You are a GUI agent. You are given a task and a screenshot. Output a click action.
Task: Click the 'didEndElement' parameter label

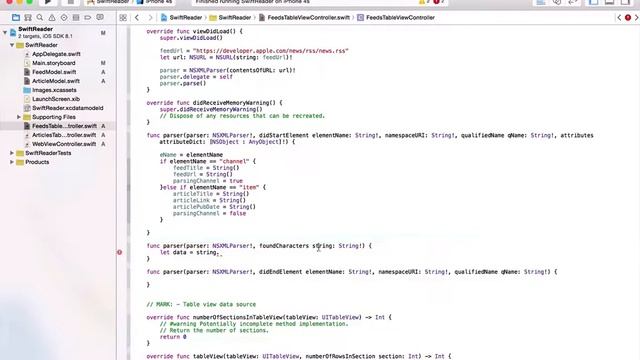(280, 272)
